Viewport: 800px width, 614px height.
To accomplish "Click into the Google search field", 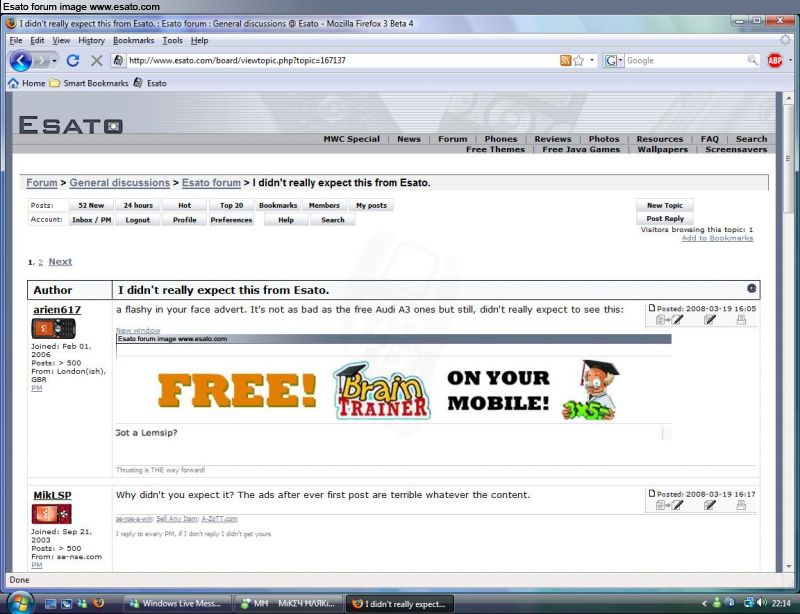I will click(685, 60).
